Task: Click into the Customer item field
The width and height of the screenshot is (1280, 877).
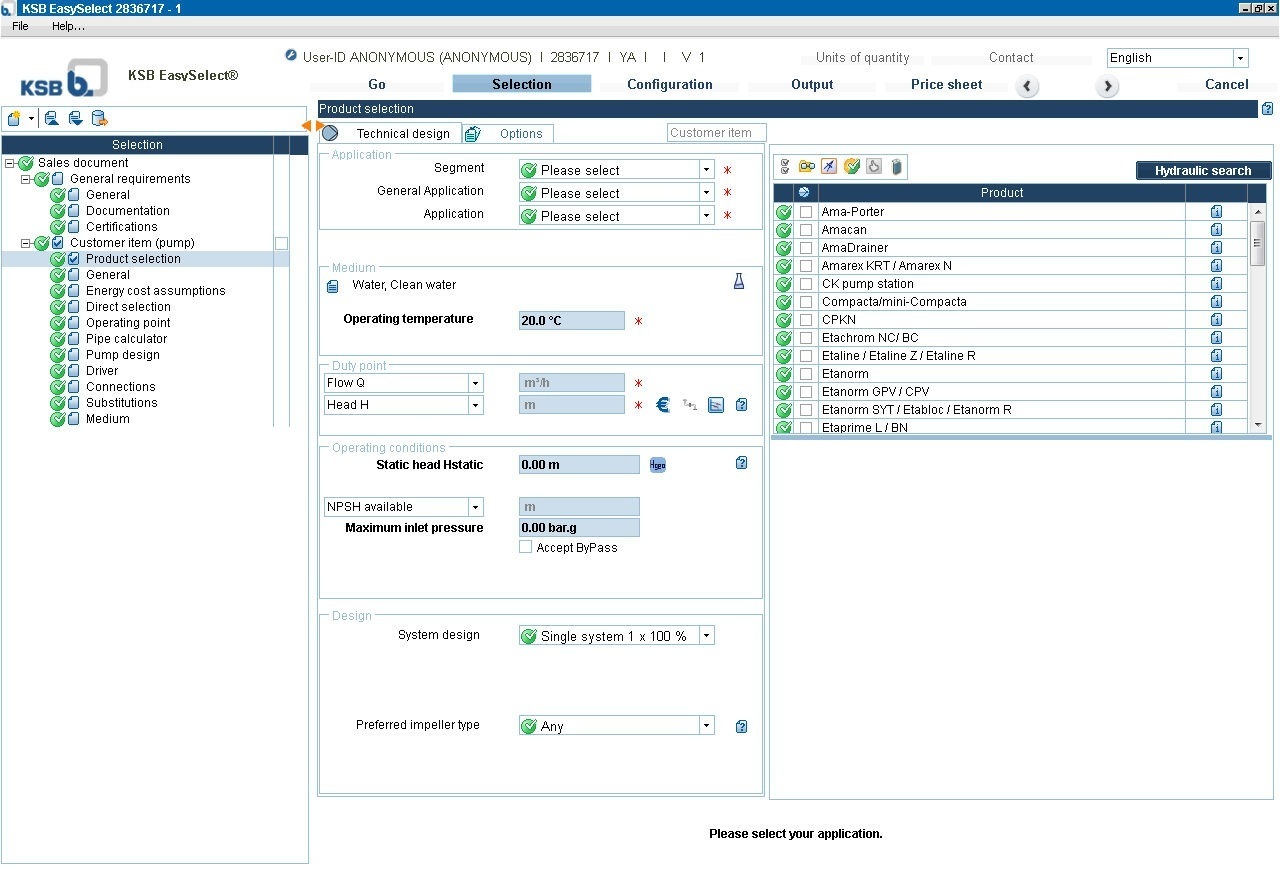Action: pos(716,132)
